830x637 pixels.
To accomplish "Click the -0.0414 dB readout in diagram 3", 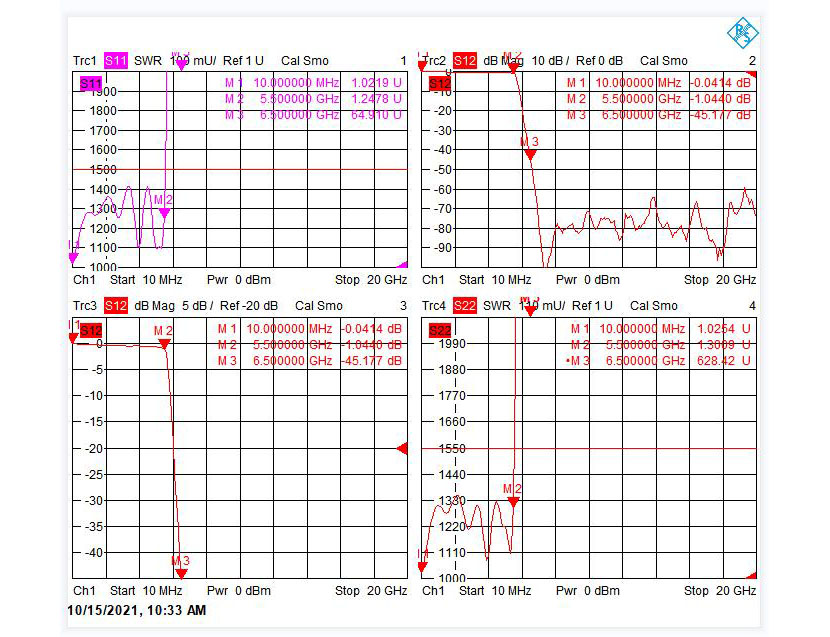I will pyautogui.click(x=371, y=329).
